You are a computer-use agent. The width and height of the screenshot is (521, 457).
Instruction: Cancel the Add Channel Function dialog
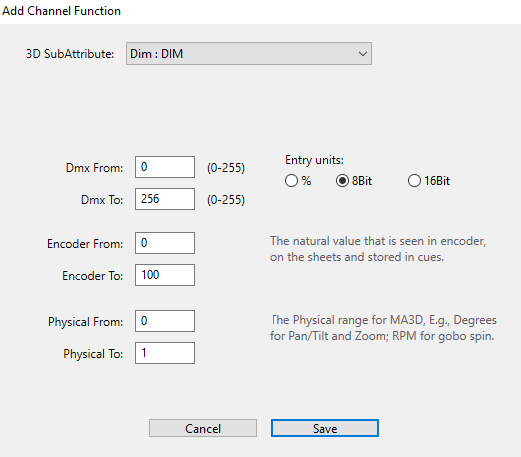coord(203,428)
